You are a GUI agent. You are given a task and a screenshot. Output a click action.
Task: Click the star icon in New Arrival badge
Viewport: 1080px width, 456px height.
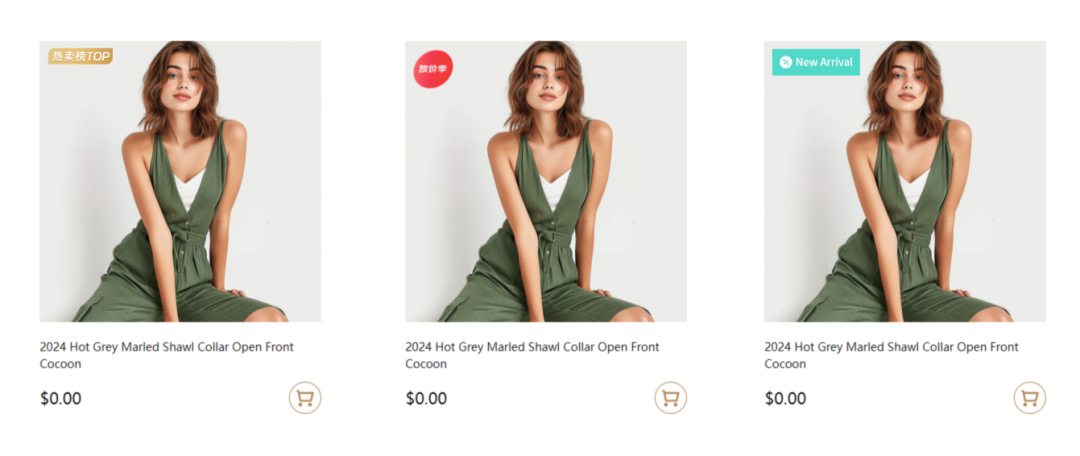786,62
